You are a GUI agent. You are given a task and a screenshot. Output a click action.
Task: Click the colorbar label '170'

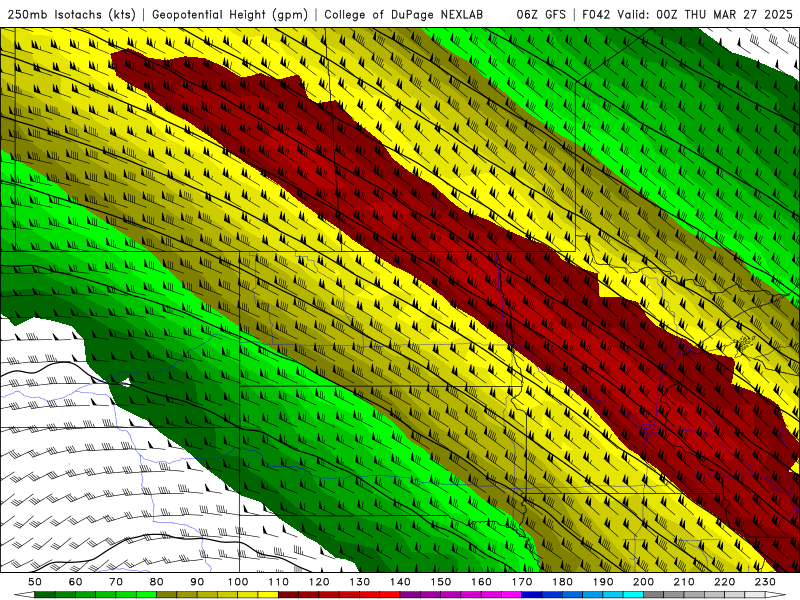(522, 582)
